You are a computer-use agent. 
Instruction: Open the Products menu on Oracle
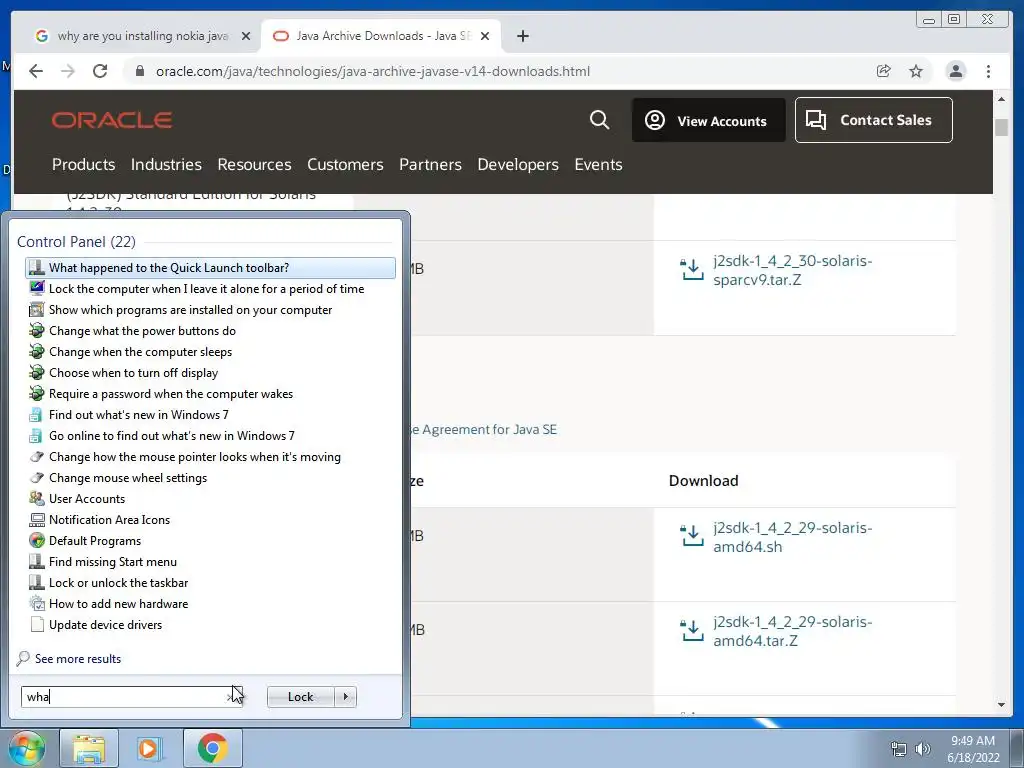coord(84,165)
